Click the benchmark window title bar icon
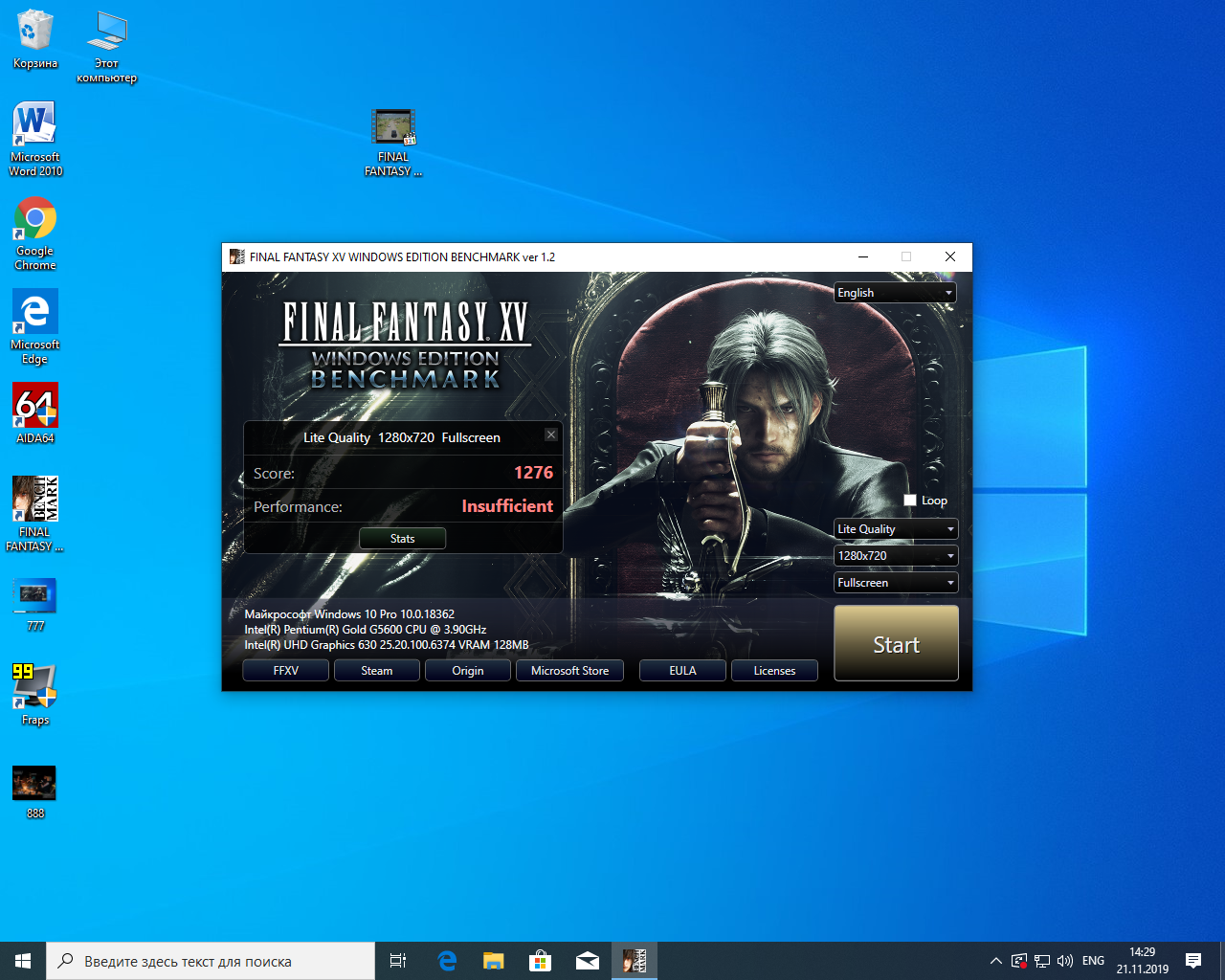The width and height of the screenshot is (1225, 980). click(236, 256)
